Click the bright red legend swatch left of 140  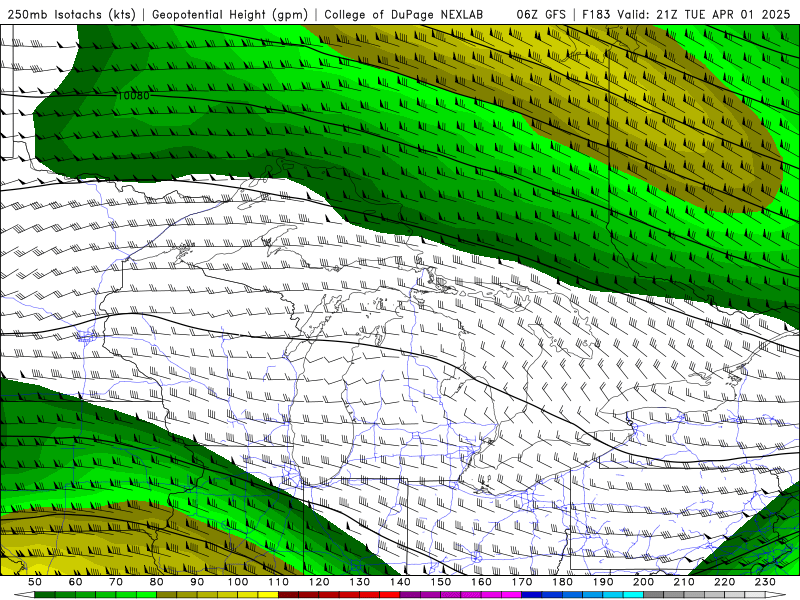pos(390,595)
